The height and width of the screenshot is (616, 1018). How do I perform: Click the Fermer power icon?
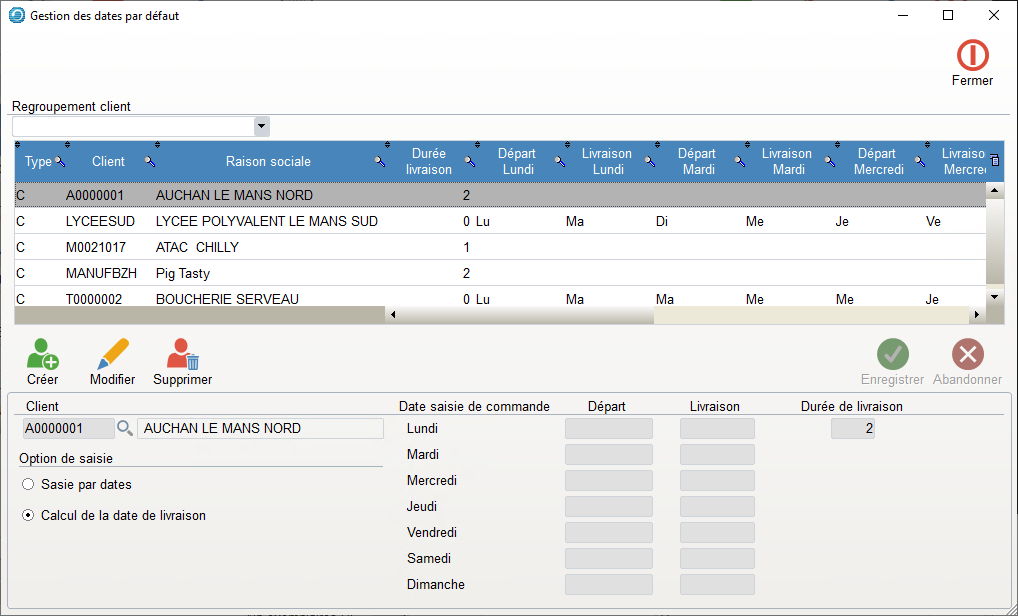click(x=972, y=55)
